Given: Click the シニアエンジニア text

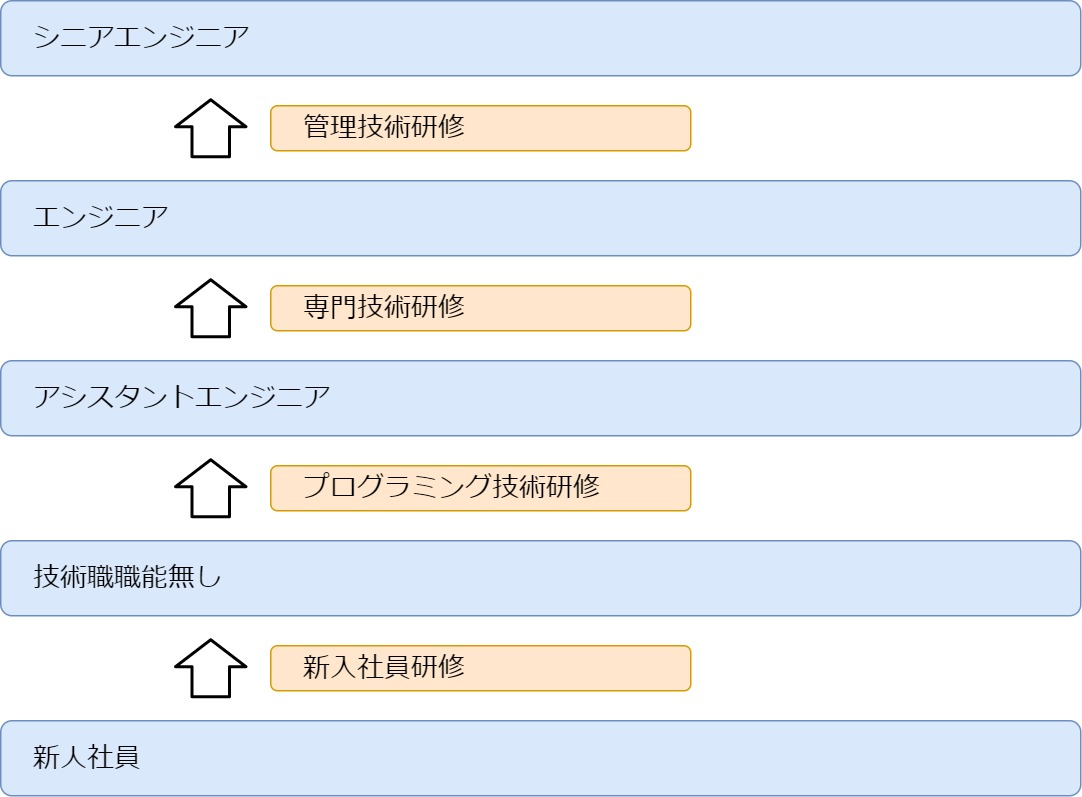Looking at the screenshot, I should 141,37.
